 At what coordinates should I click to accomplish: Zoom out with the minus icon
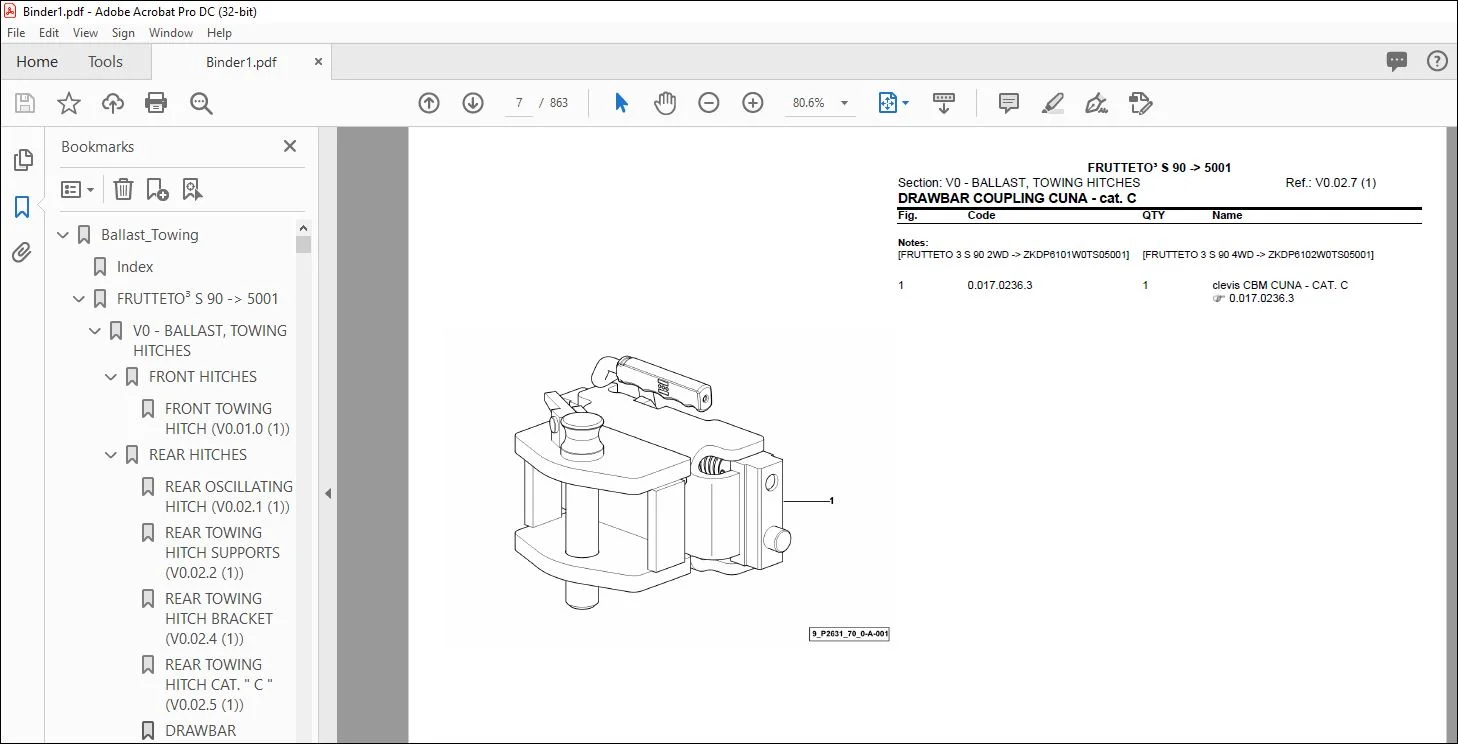709,103
